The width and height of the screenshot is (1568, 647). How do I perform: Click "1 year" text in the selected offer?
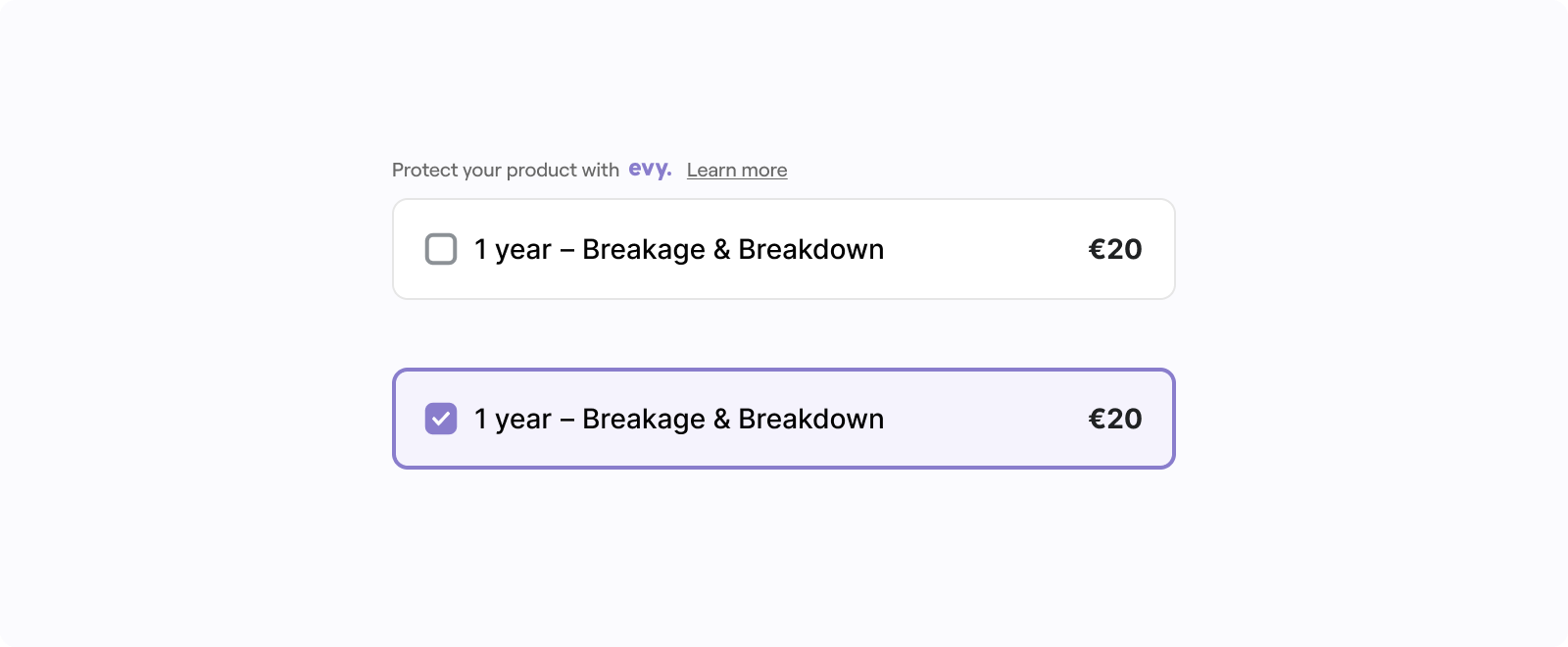click(x=513, y=419)
